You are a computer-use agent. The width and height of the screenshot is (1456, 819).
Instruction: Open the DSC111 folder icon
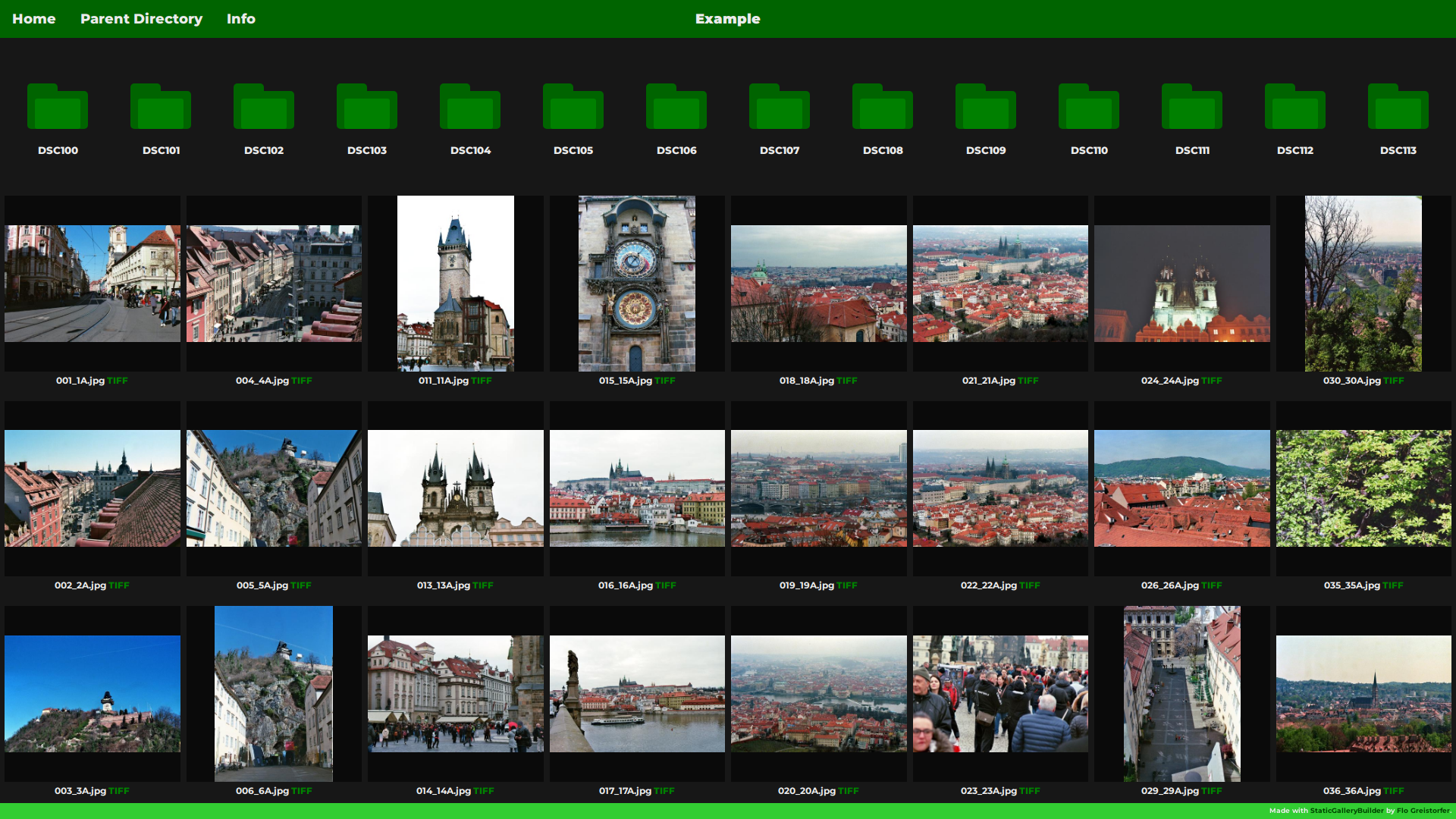(x=1192, y=108)
